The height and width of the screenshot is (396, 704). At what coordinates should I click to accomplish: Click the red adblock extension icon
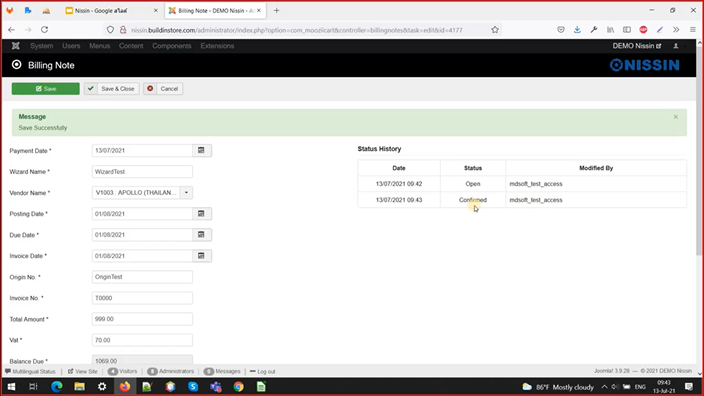(643, 30)
